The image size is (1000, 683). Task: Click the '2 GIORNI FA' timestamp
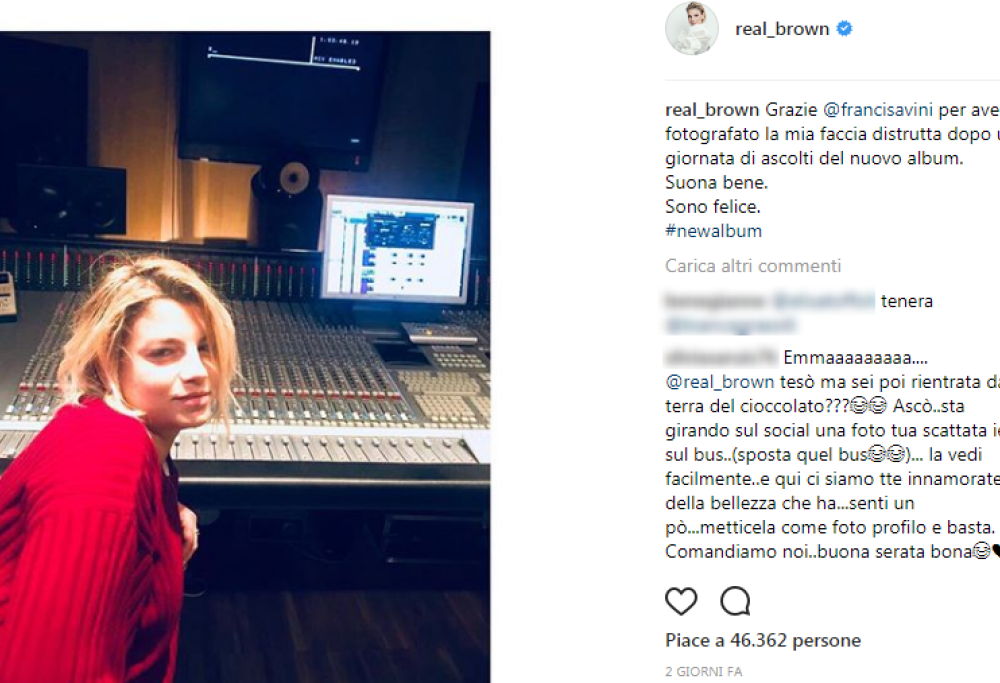(704, 672)
